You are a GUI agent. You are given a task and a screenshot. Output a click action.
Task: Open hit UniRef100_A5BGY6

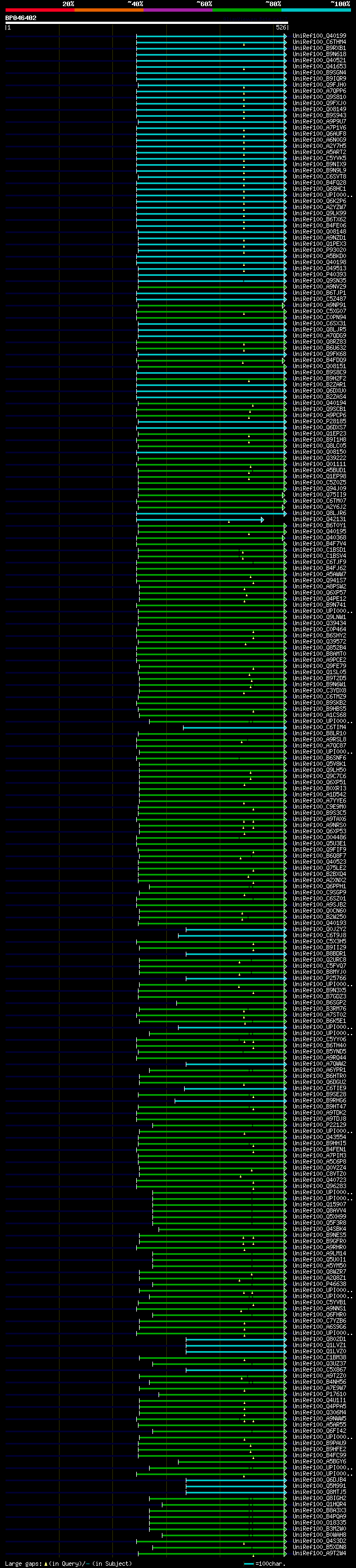319,1461
